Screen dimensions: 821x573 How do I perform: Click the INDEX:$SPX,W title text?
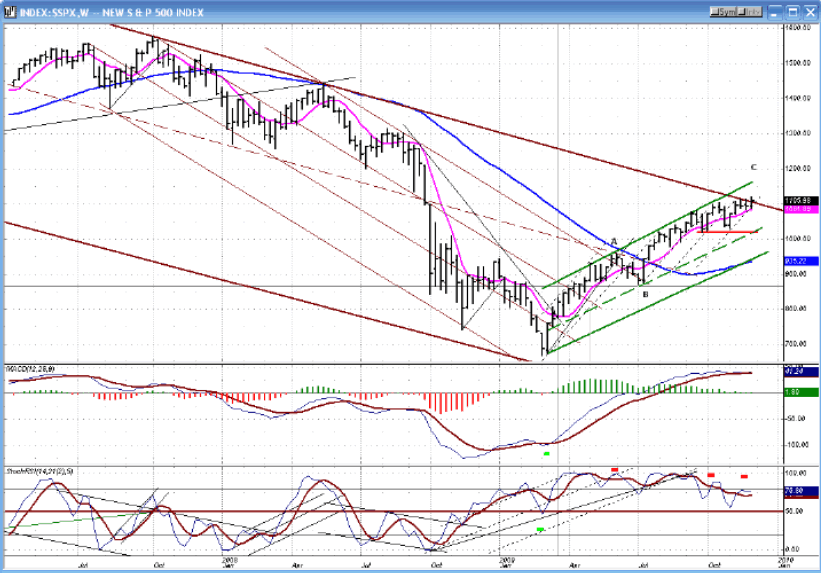[55, 12]
